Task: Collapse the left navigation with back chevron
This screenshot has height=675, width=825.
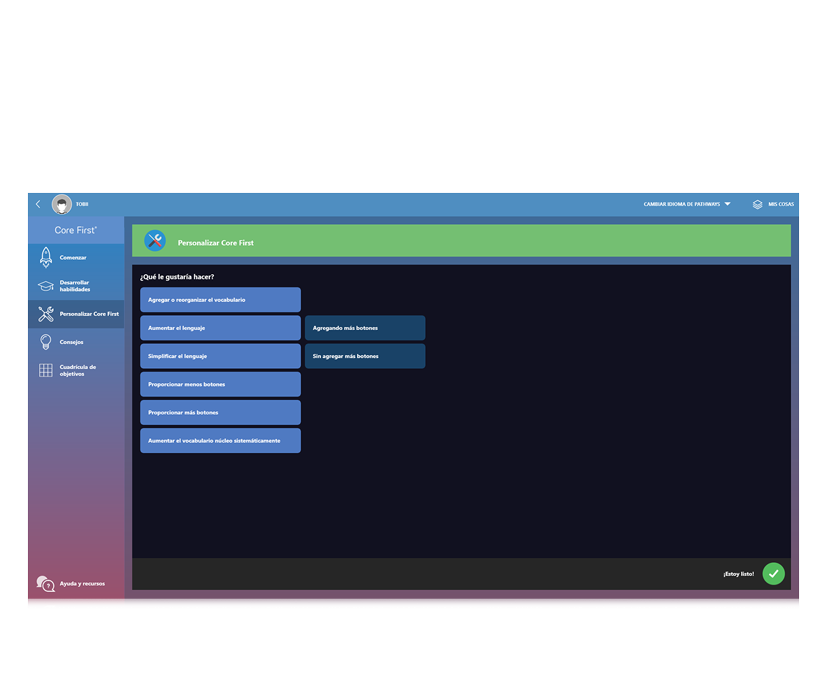Action: pyautogui.click(x=37, y=204)
